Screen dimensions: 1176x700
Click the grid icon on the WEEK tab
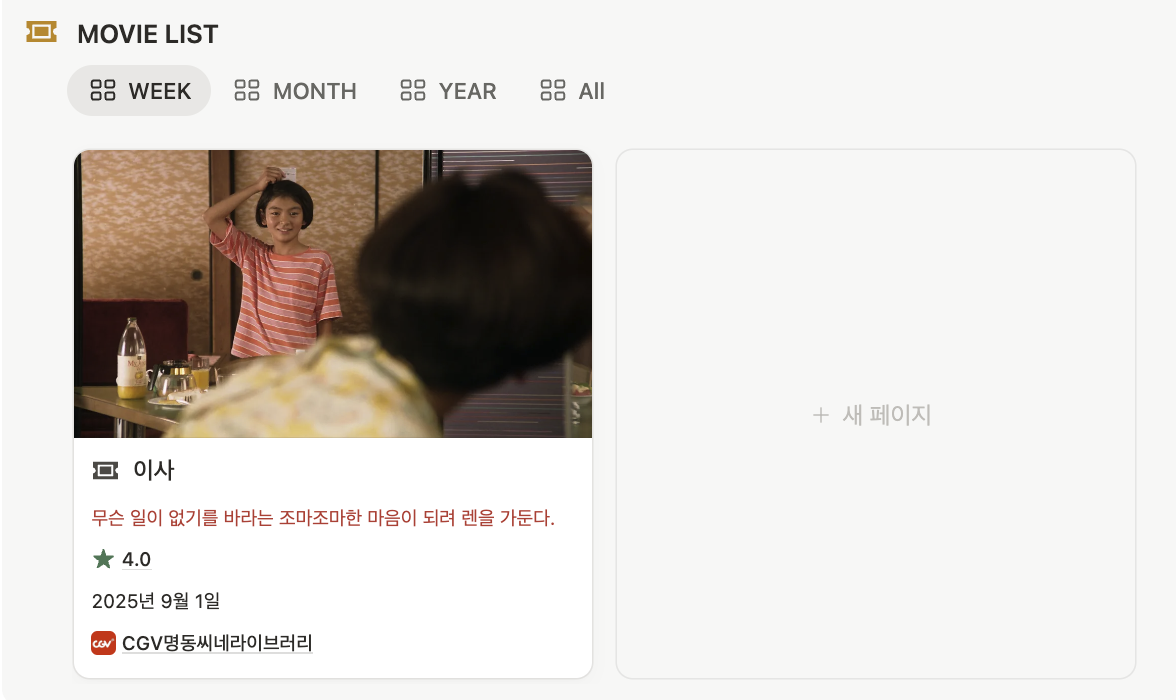(x=103, y=91)
